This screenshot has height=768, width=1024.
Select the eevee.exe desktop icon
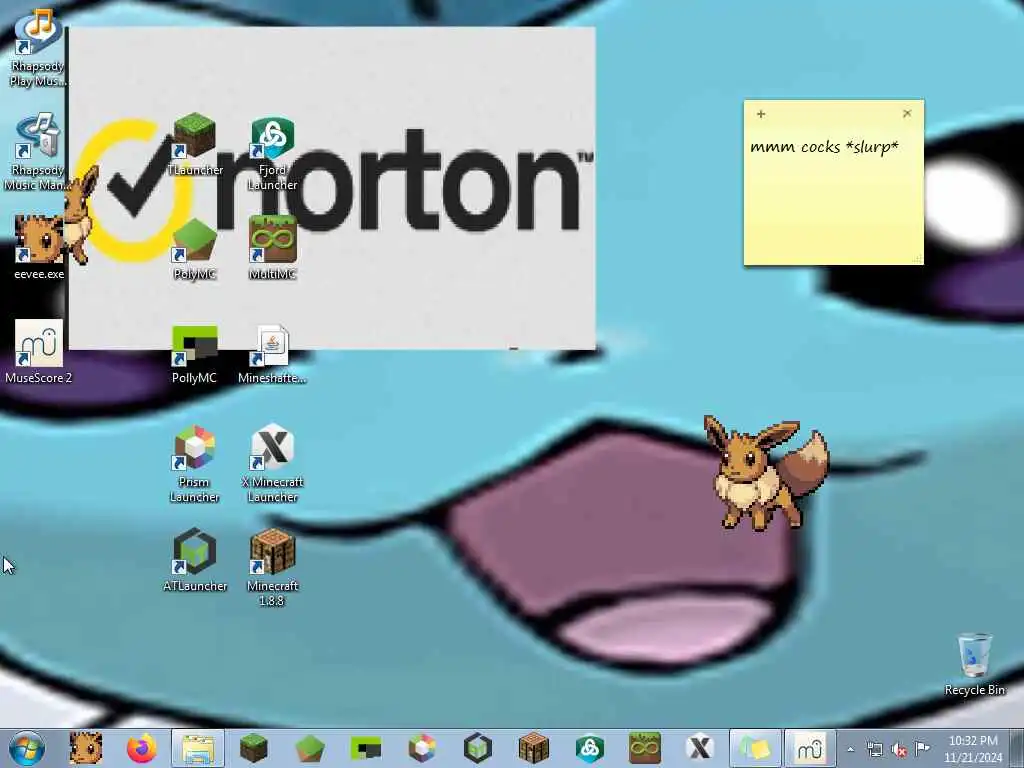point(39,247)
